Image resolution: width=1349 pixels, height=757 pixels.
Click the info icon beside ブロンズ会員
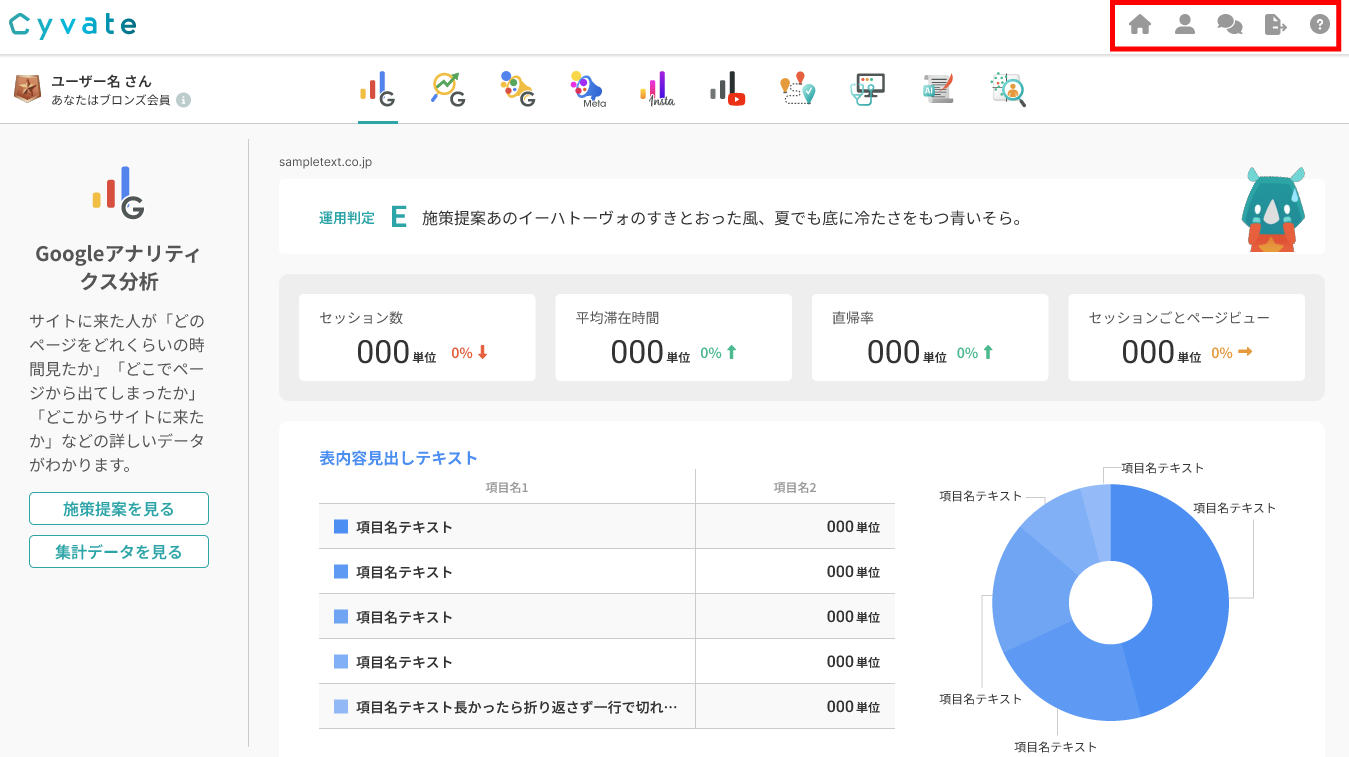[184, 100]
